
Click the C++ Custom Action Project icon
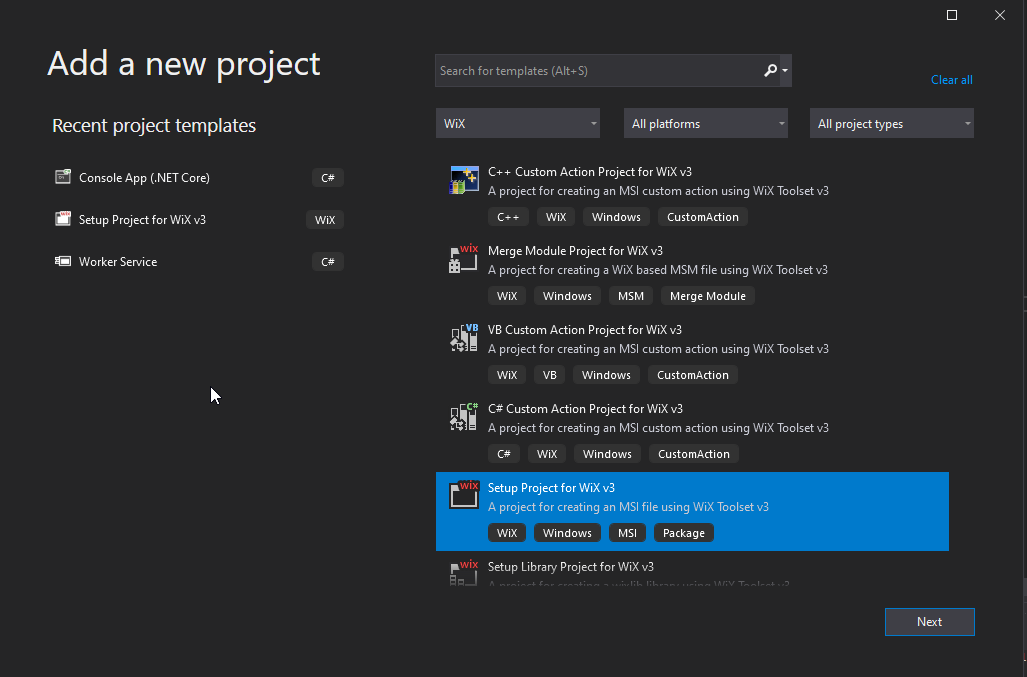pos(464,180)
